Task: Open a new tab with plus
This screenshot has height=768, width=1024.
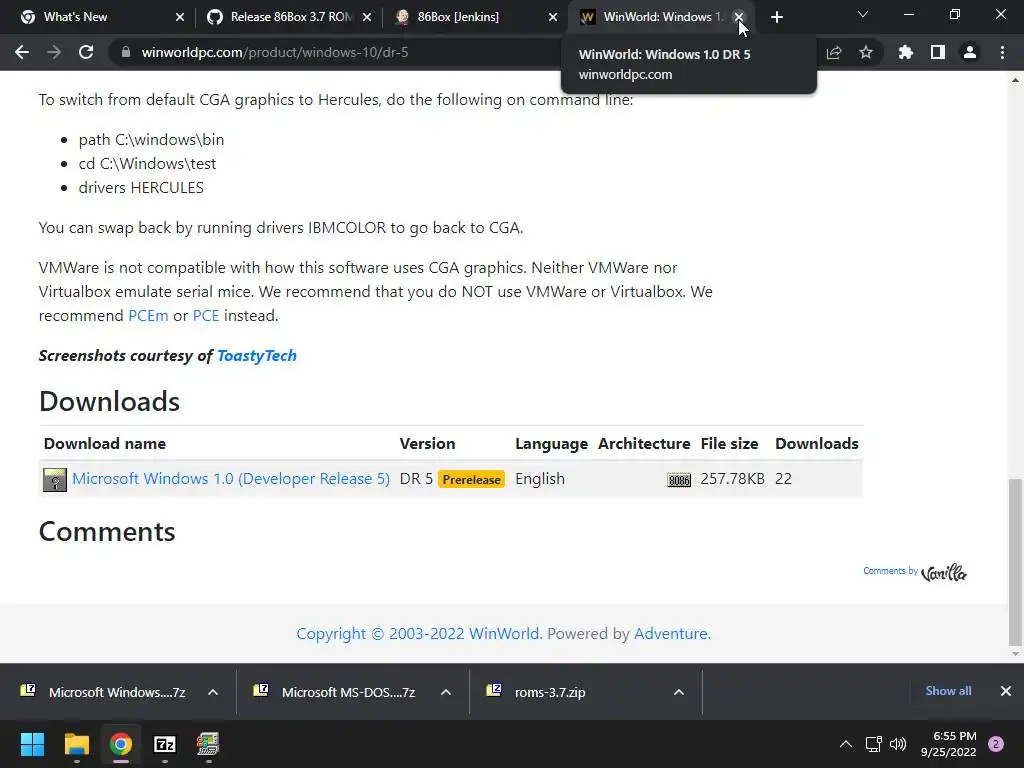Action: [776, 17]
